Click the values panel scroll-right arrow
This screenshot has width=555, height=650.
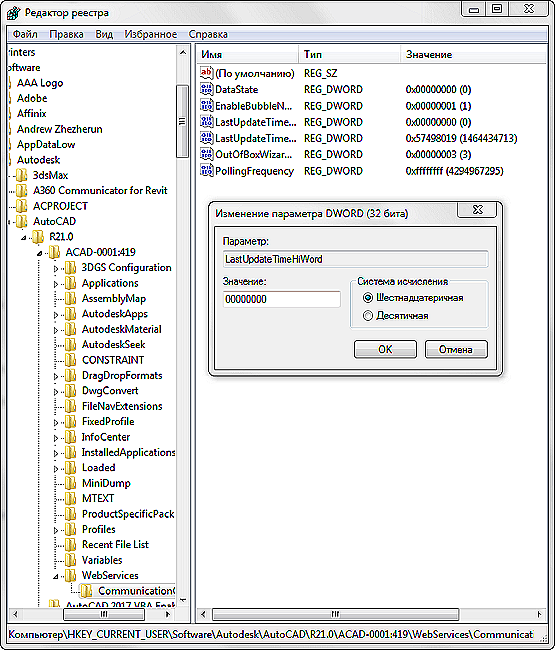[x=539, y=614]
